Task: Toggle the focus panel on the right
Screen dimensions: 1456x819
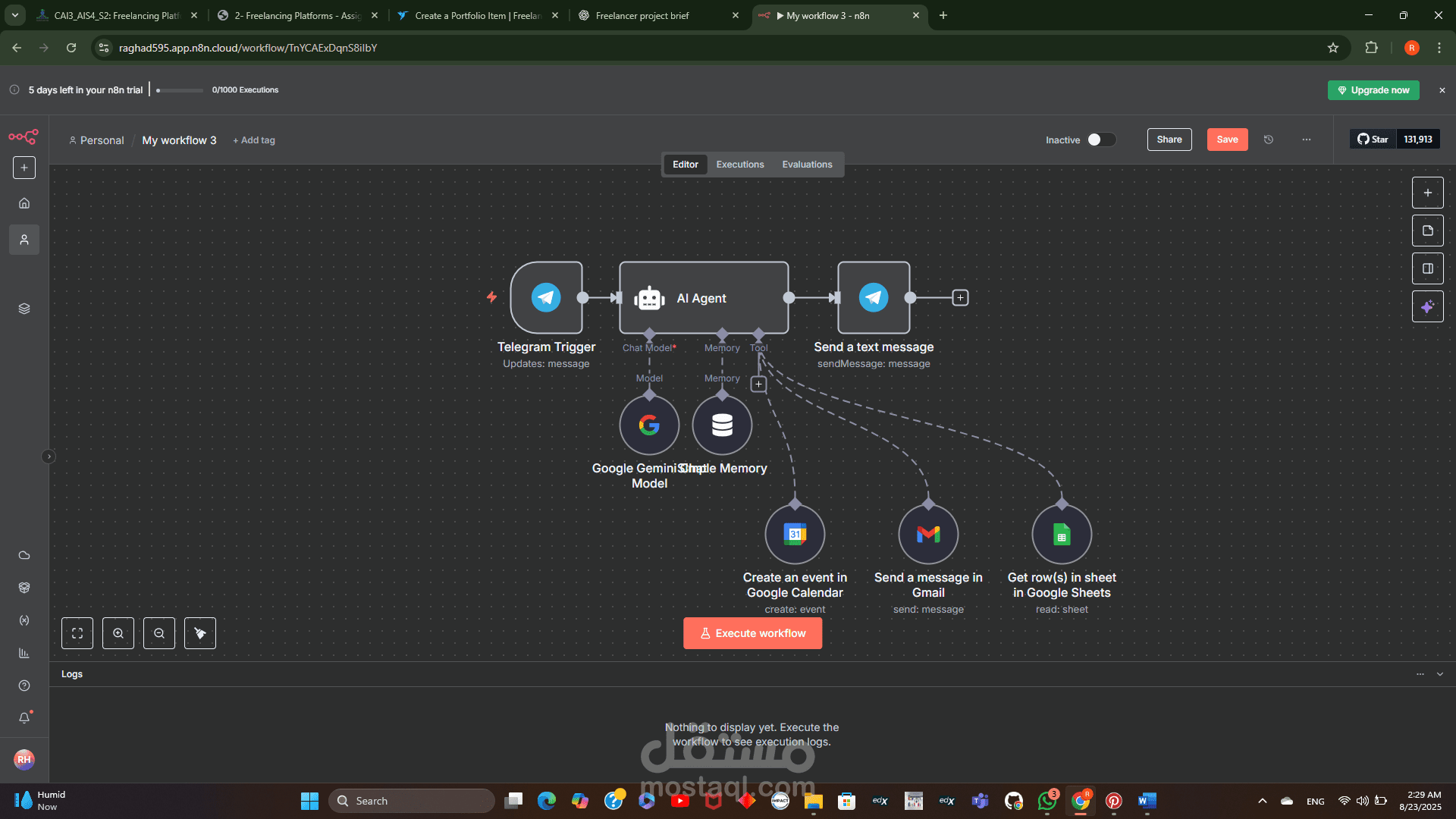Action: pos(1428,268)
